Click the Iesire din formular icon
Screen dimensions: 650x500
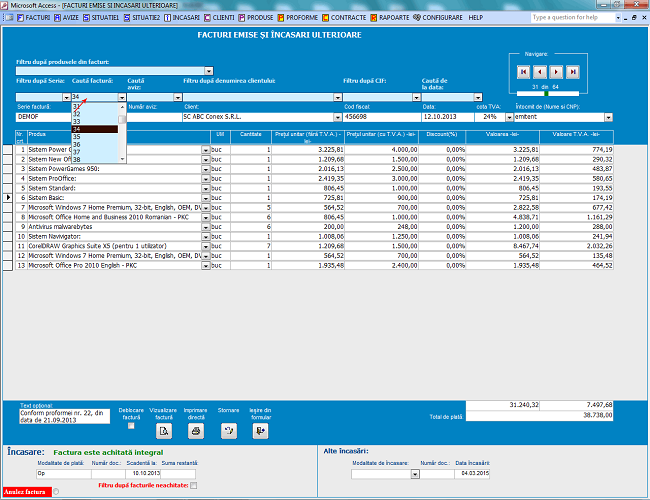coord(260,431)
